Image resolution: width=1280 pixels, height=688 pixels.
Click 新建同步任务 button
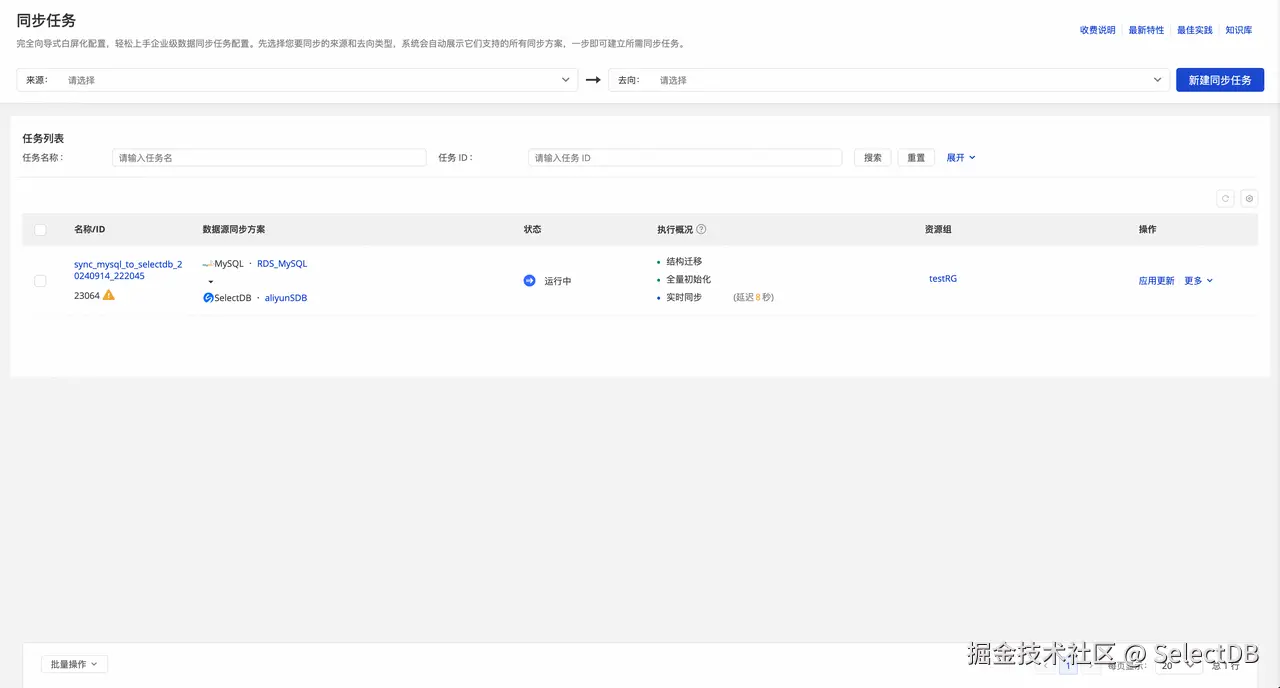click(x=1220, y=80)
